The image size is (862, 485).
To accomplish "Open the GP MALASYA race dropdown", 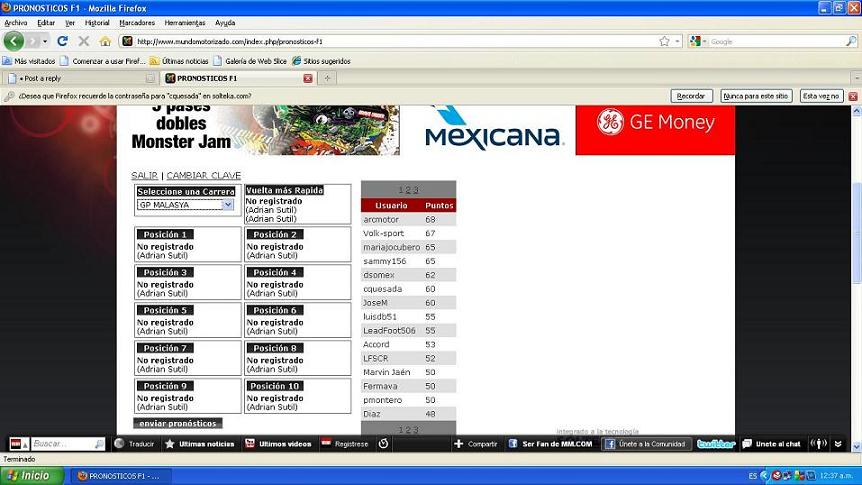I will pos(185,204).
